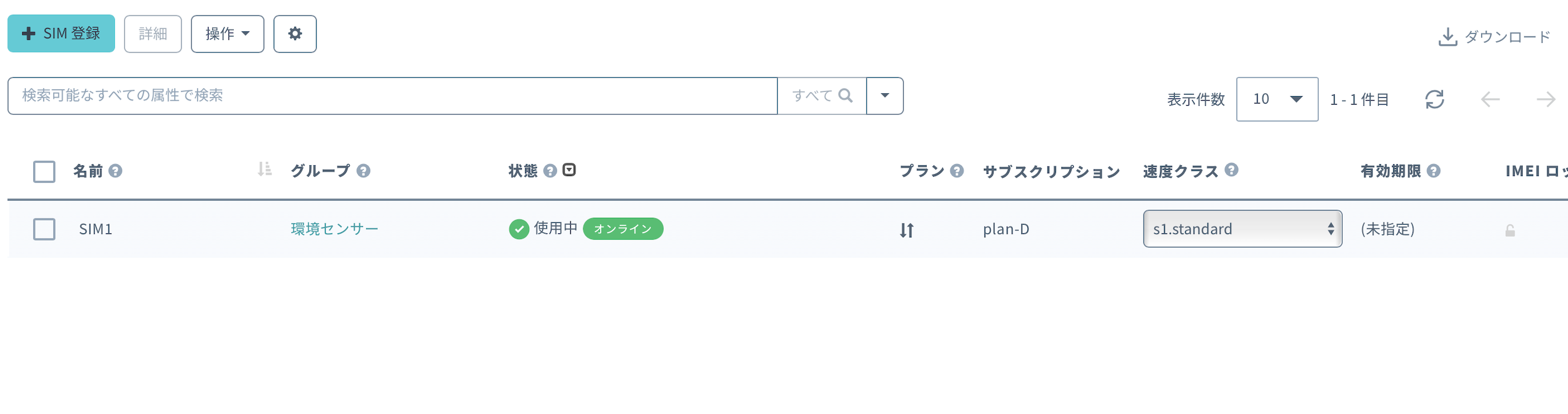Click the download icon
This screenshot has height=414, width=1568.
point(1447,37)
